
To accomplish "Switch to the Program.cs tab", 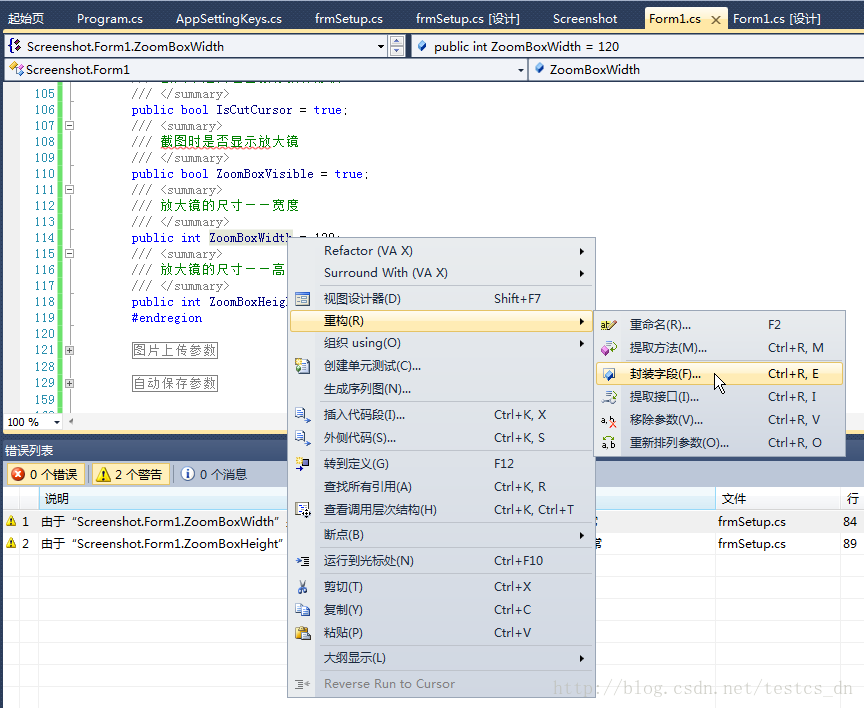I will click(110, 19).
